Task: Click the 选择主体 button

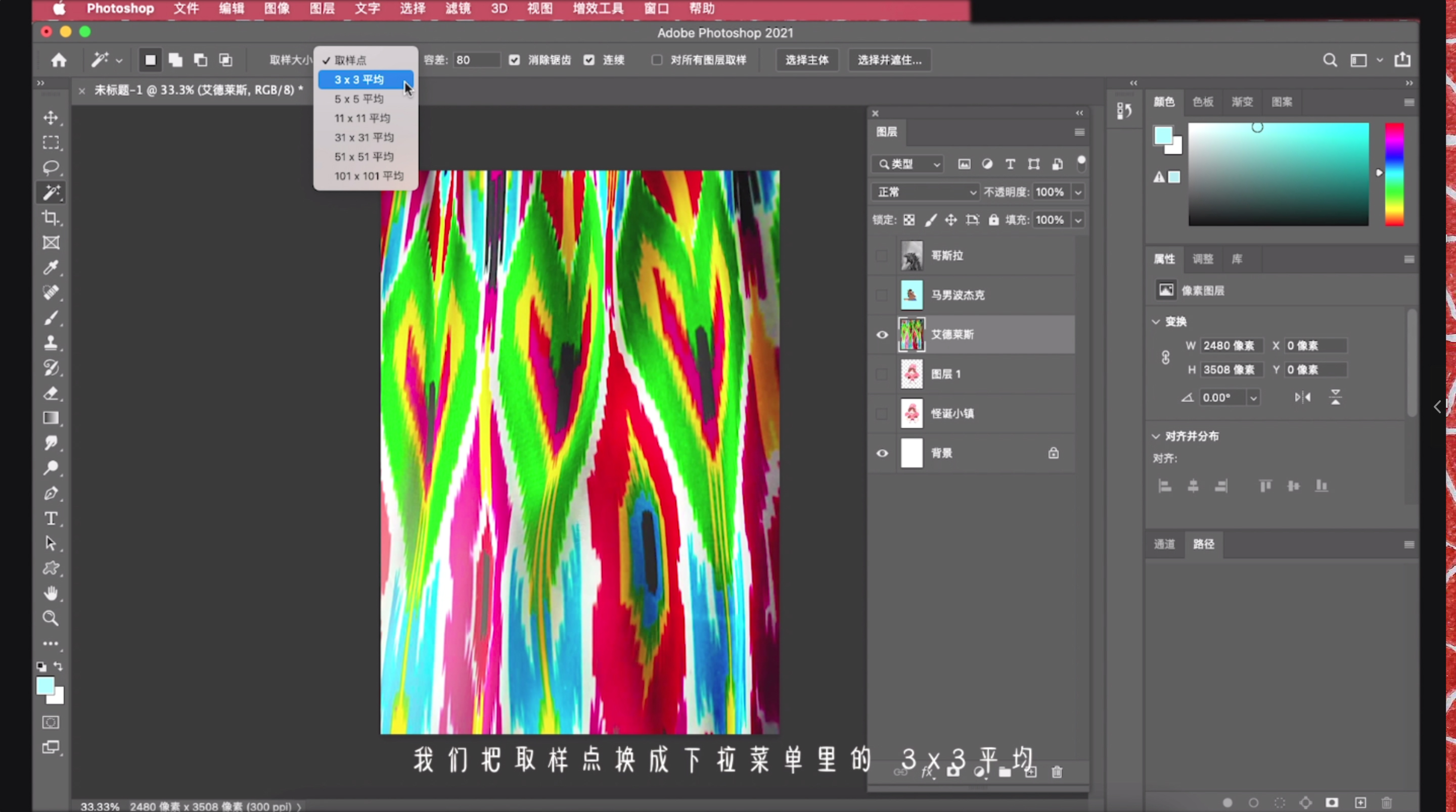Action: click(x=806, y=60)
